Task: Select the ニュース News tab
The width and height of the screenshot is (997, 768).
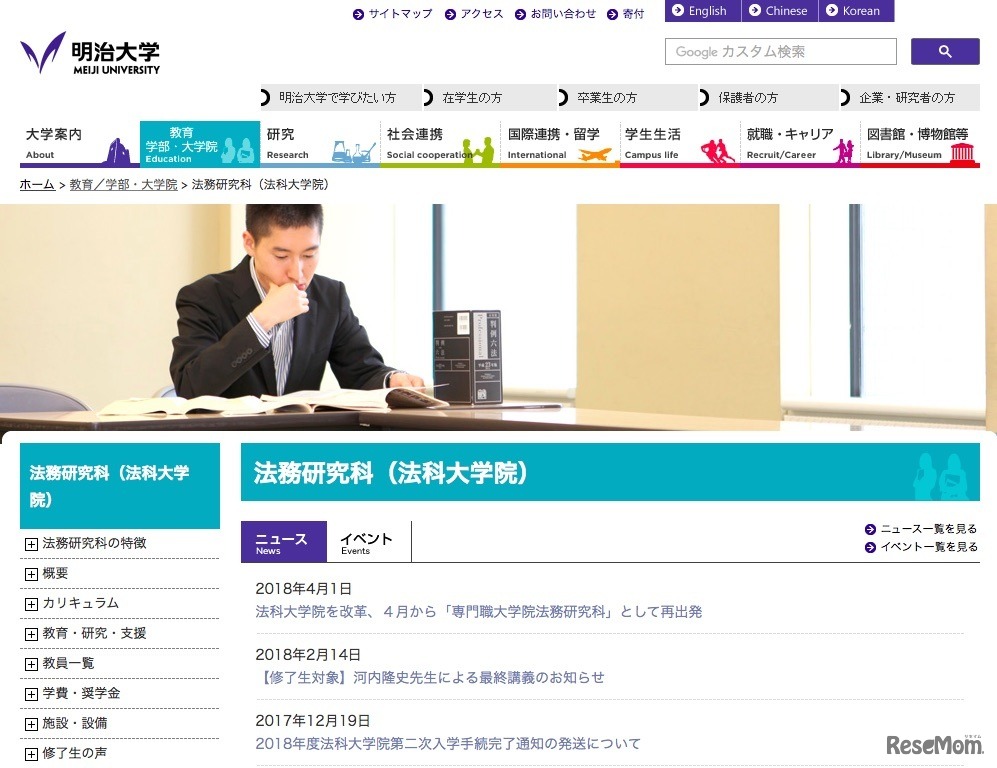Action: [283, 540]
